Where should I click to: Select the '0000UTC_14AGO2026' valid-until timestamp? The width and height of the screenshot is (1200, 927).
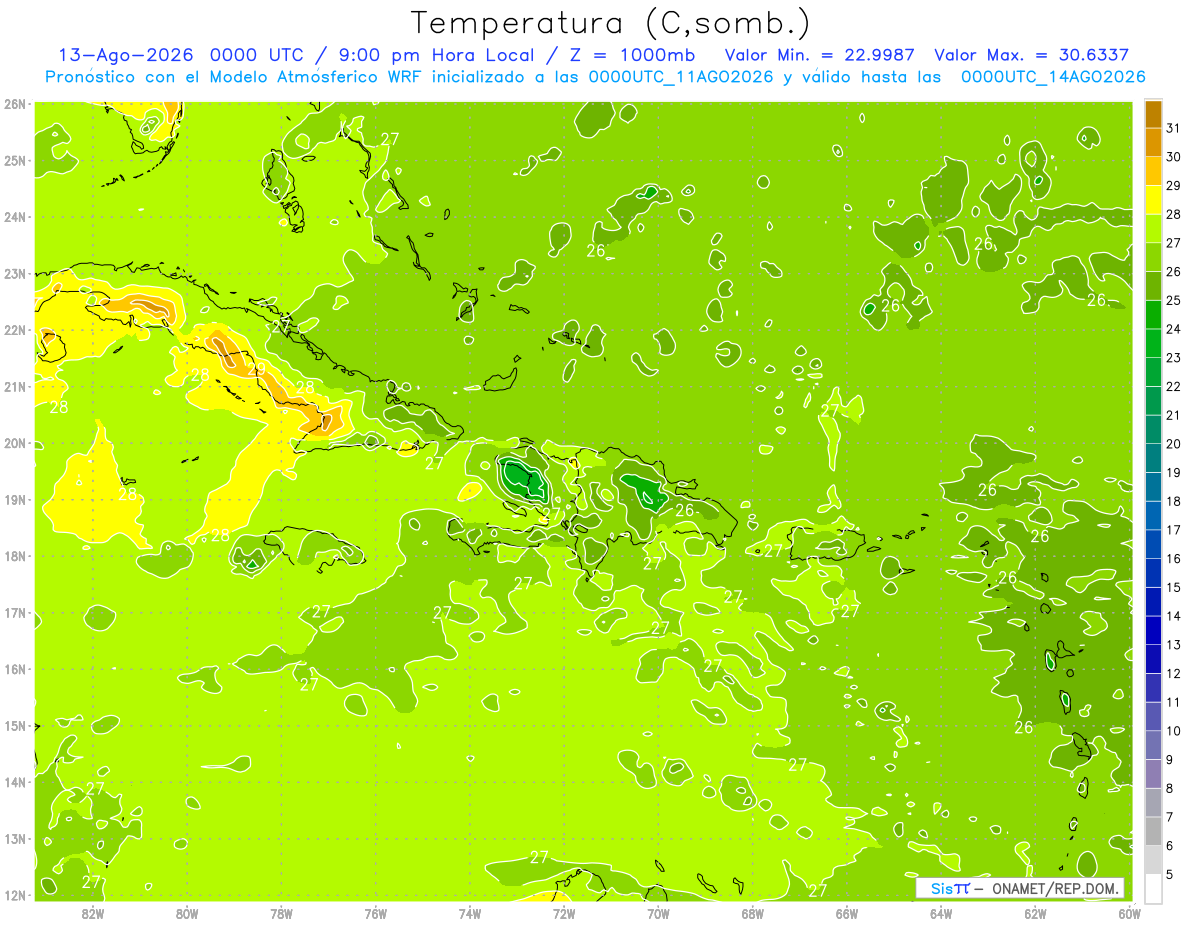(1053, 77)
